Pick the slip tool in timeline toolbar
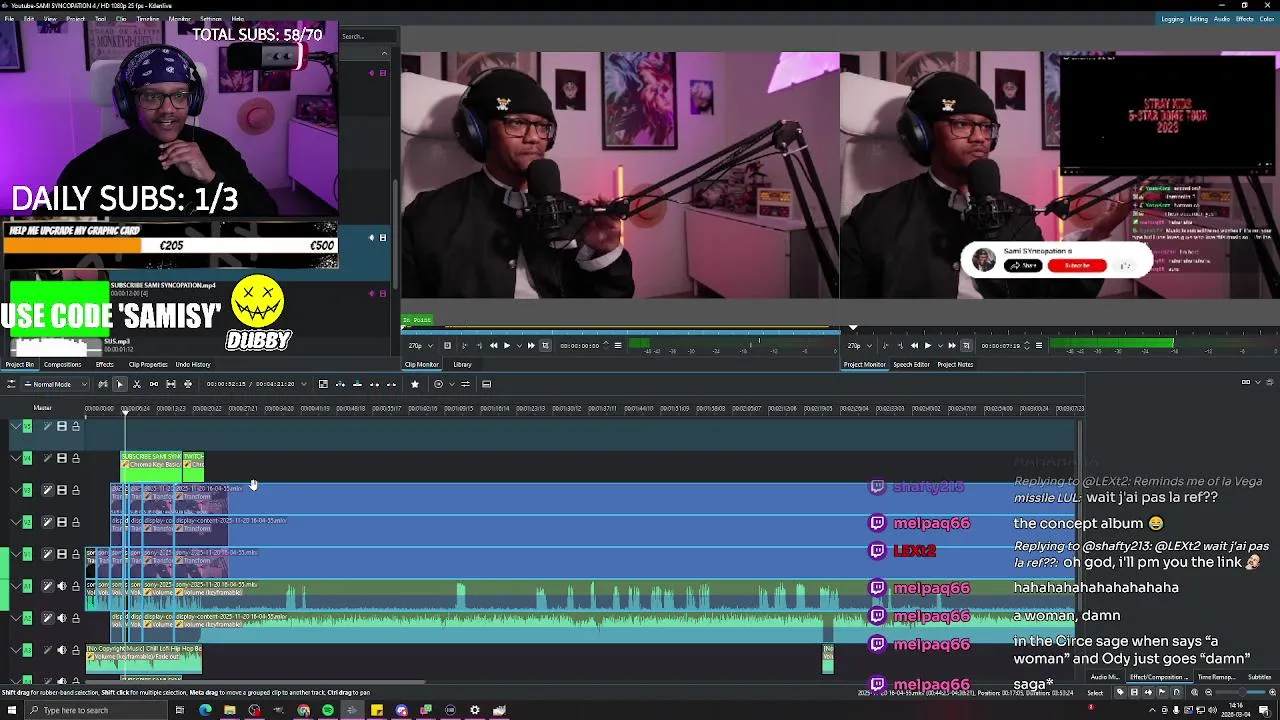This screenshot has width=1280, height=720. click(x=171, y=384)
